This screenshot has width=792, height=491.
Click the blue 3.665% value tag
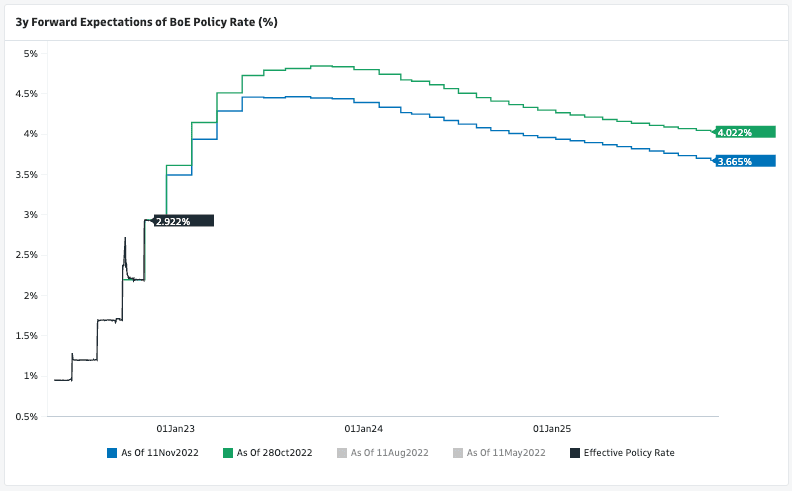[746, 161]
